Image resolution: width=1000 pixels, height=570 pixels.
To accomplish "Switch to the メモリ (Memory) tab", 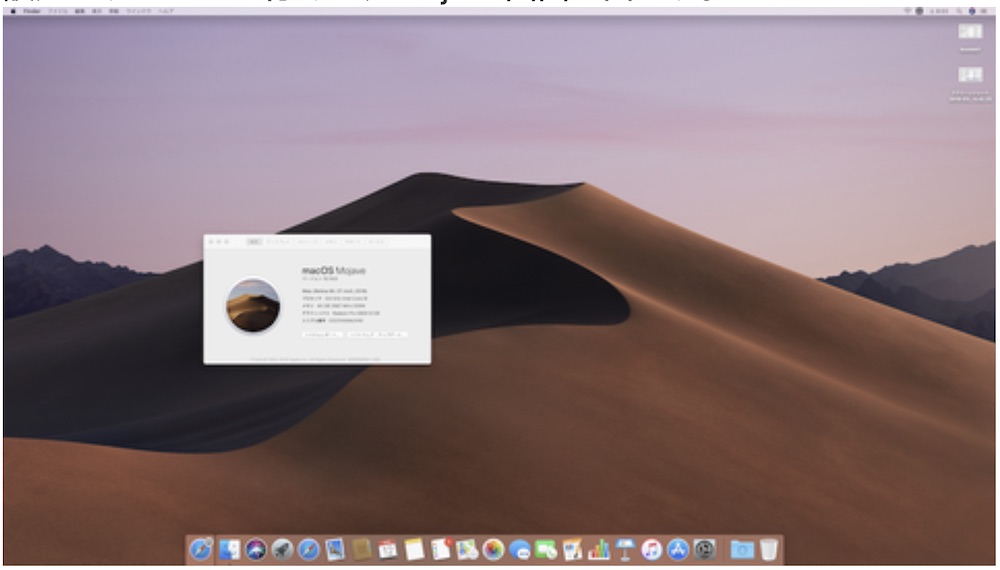I will pos(332,242).
